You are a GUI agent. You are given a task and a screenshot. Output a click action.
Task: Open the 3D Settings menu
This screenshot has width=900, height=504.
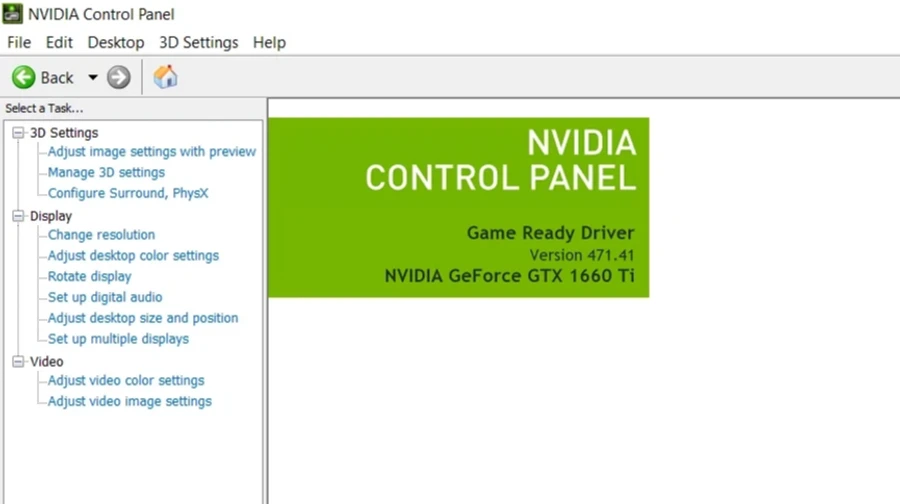(x=199, y=42)
